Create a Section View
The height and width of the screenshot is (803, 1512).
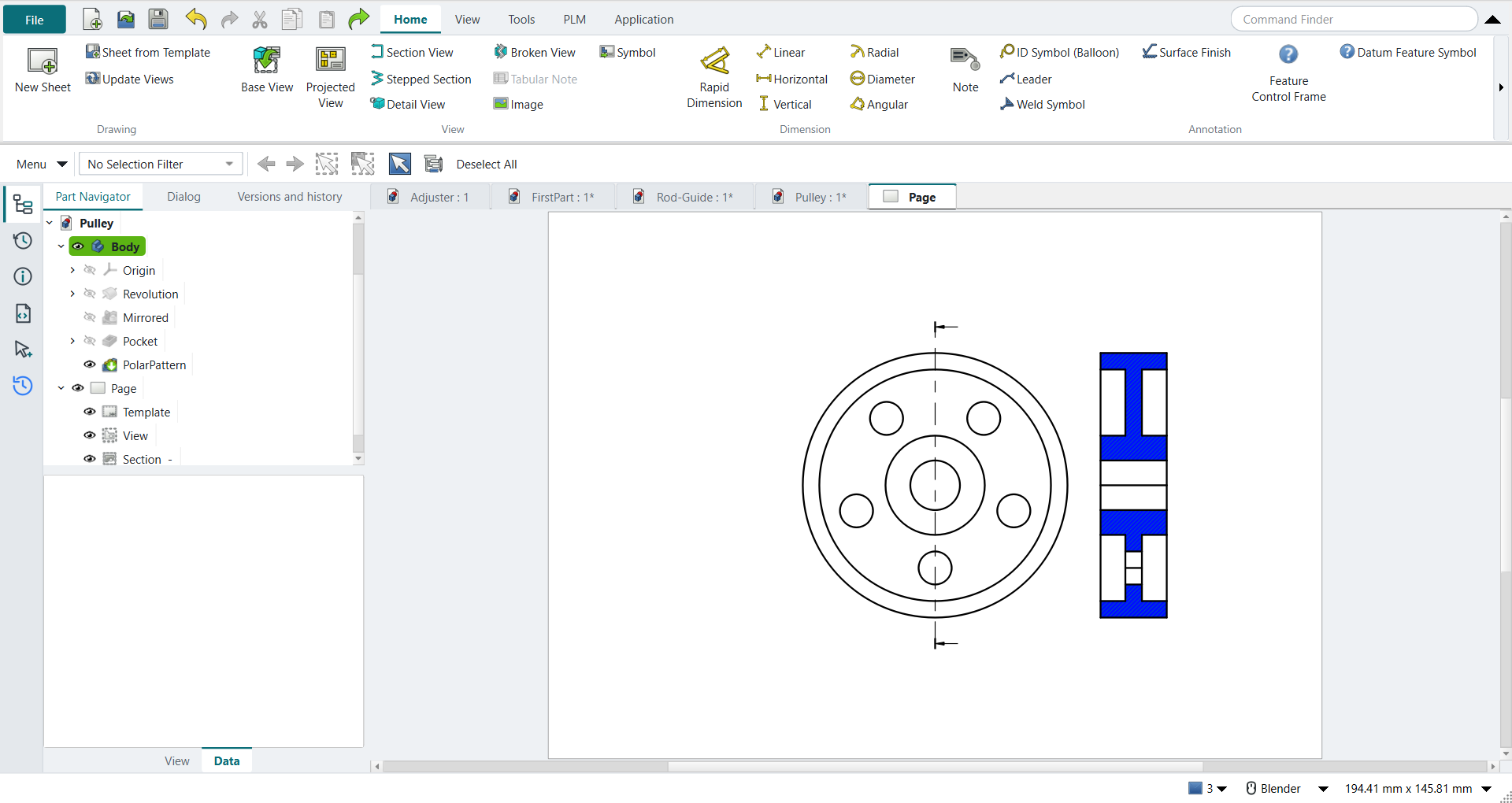[412, 52]
